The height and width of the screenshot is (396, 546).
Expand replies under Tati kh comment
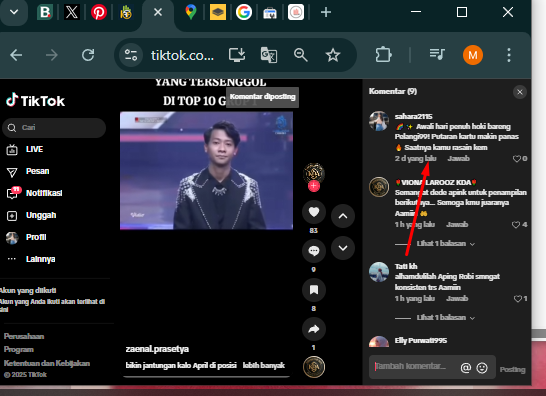pyautogui.click(x=446, y=318)
